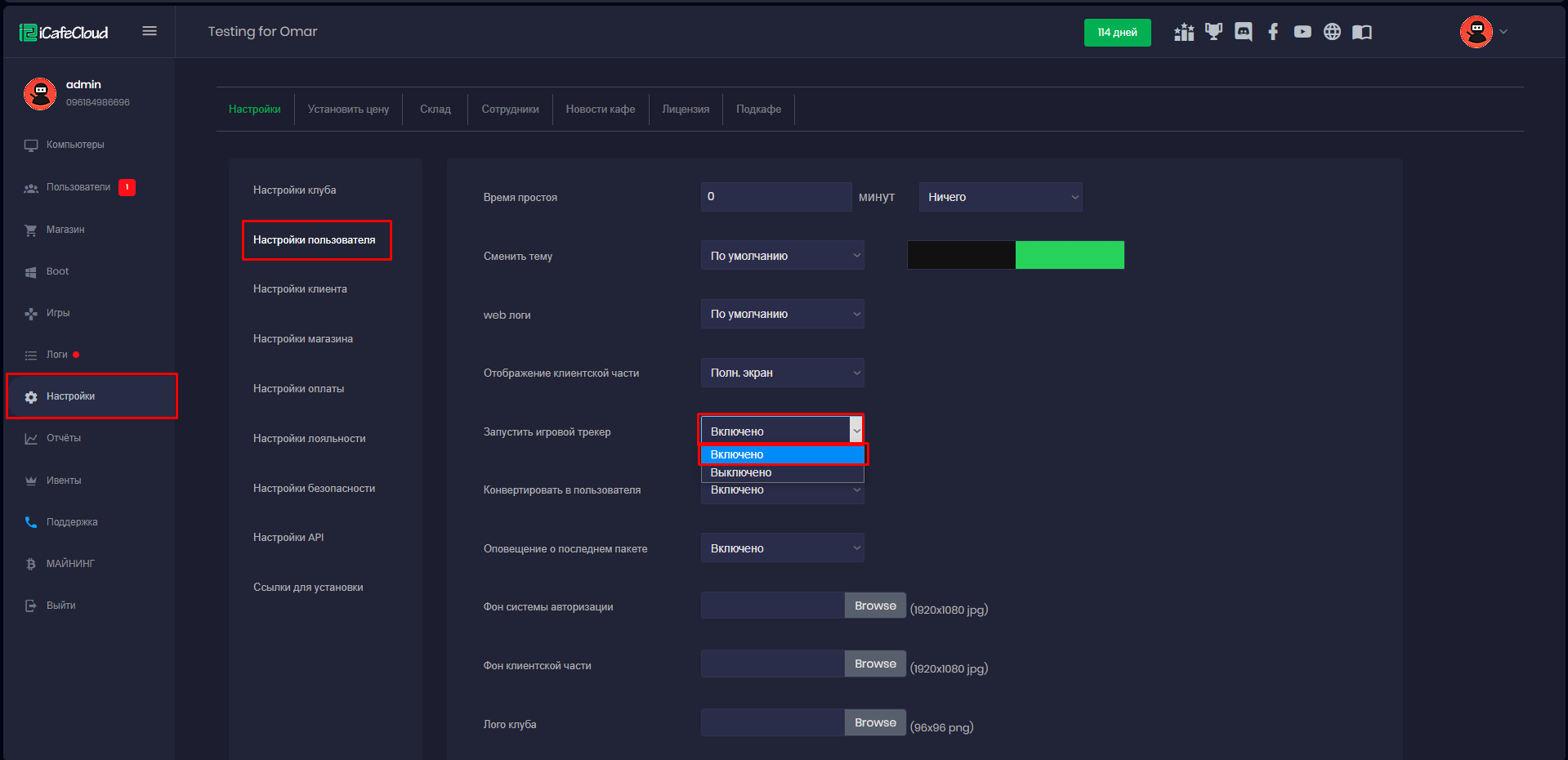
Task: Open Логи in sidebar
Action: [x=57, y=355]
